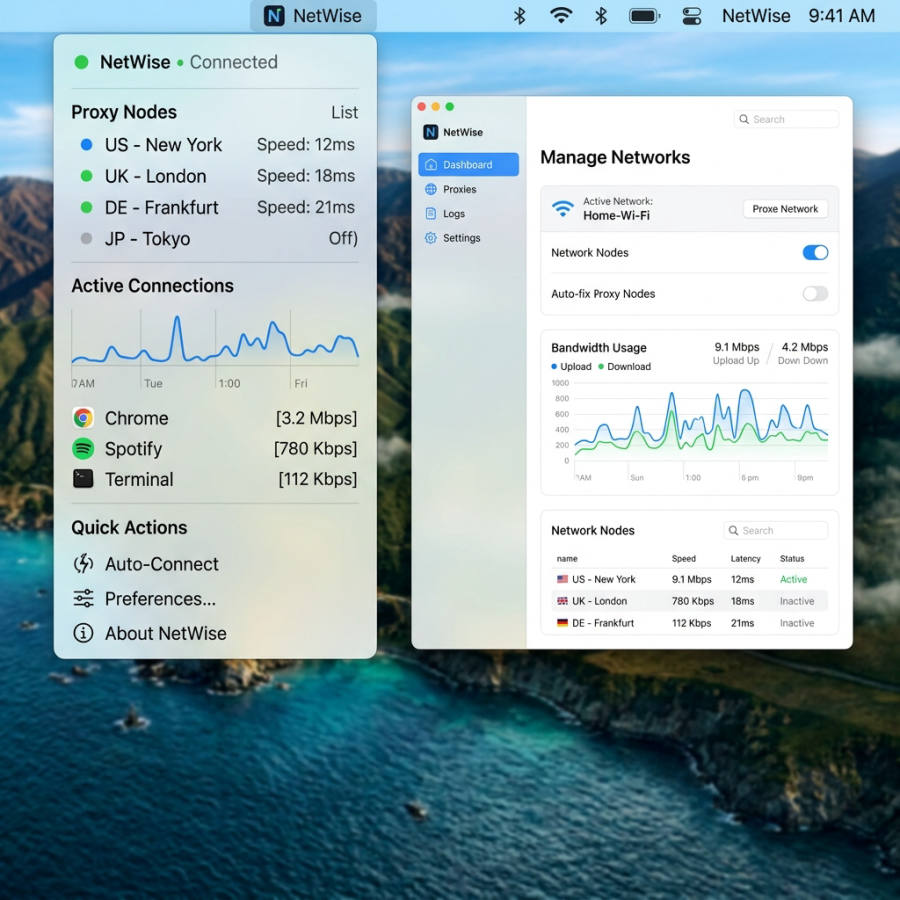Screen dimensions: 900x900
Task: Click the About NetWise info icon
Action: click(83, 633)
